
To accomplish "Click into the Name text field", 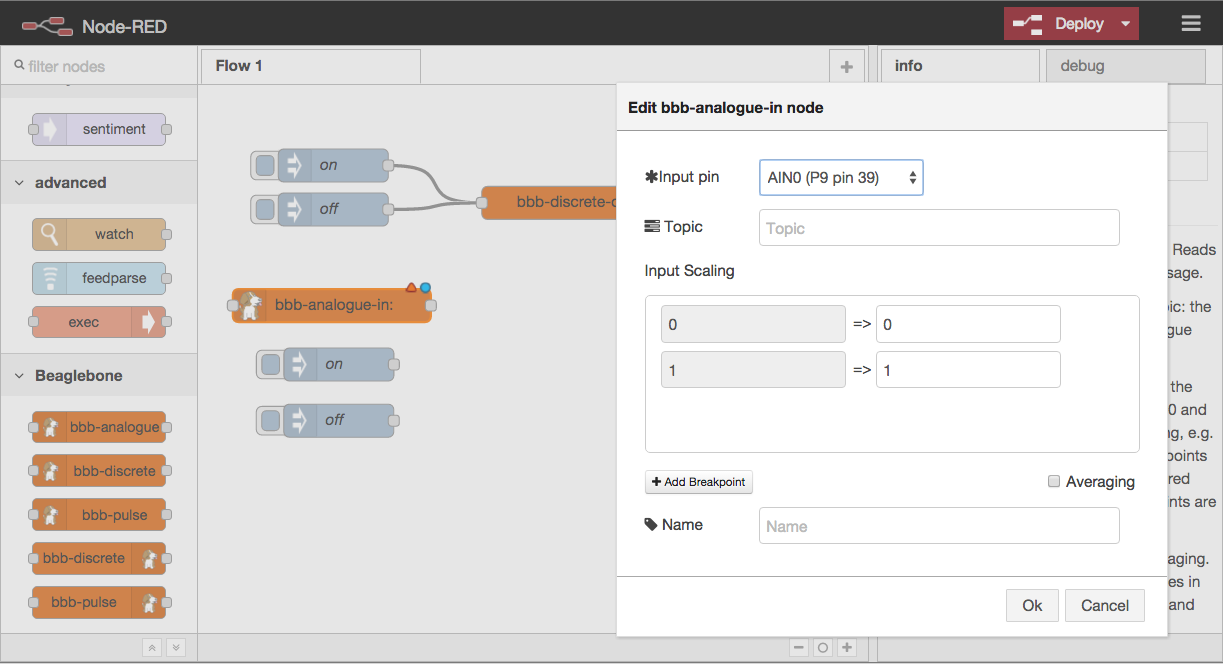I will tap(939, 526).
